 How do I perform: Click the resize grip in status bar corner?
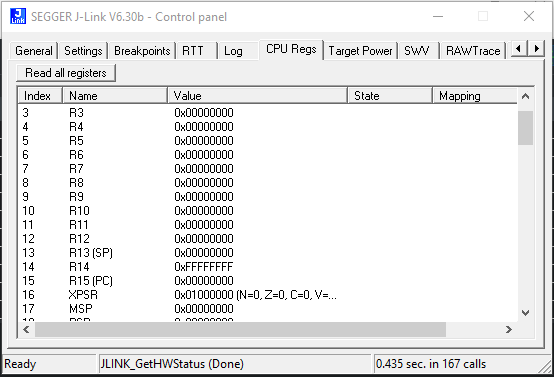(545, 367)
